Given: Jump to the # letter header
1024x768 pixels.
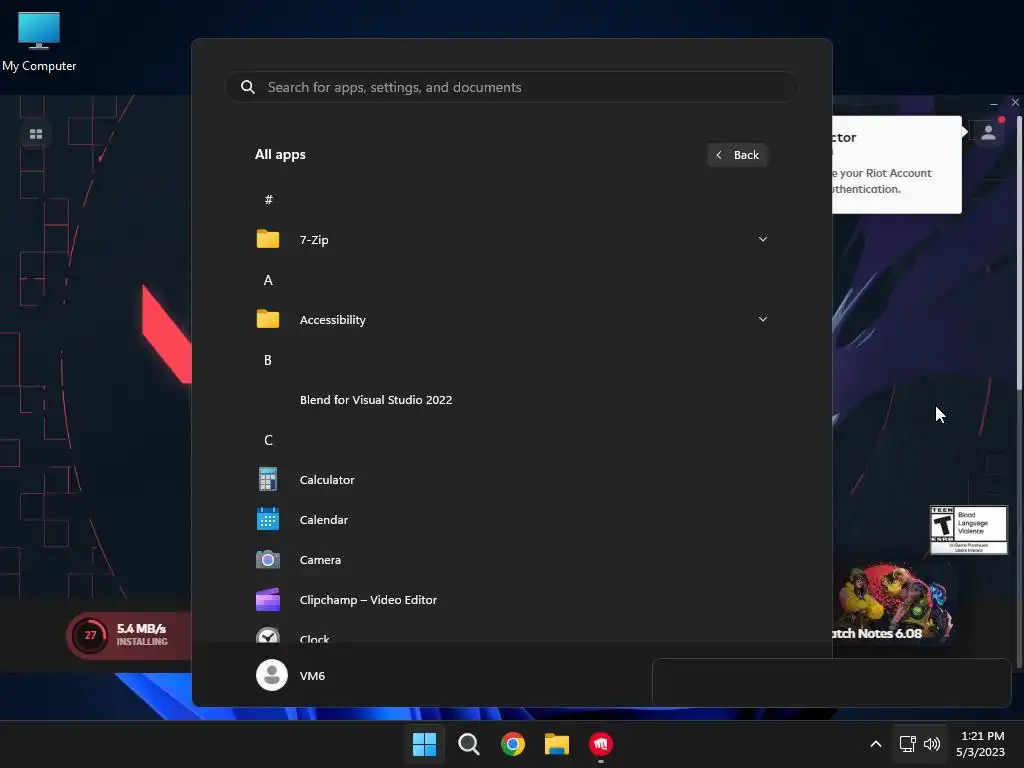Looking at the screenshot, I should 268,199.
